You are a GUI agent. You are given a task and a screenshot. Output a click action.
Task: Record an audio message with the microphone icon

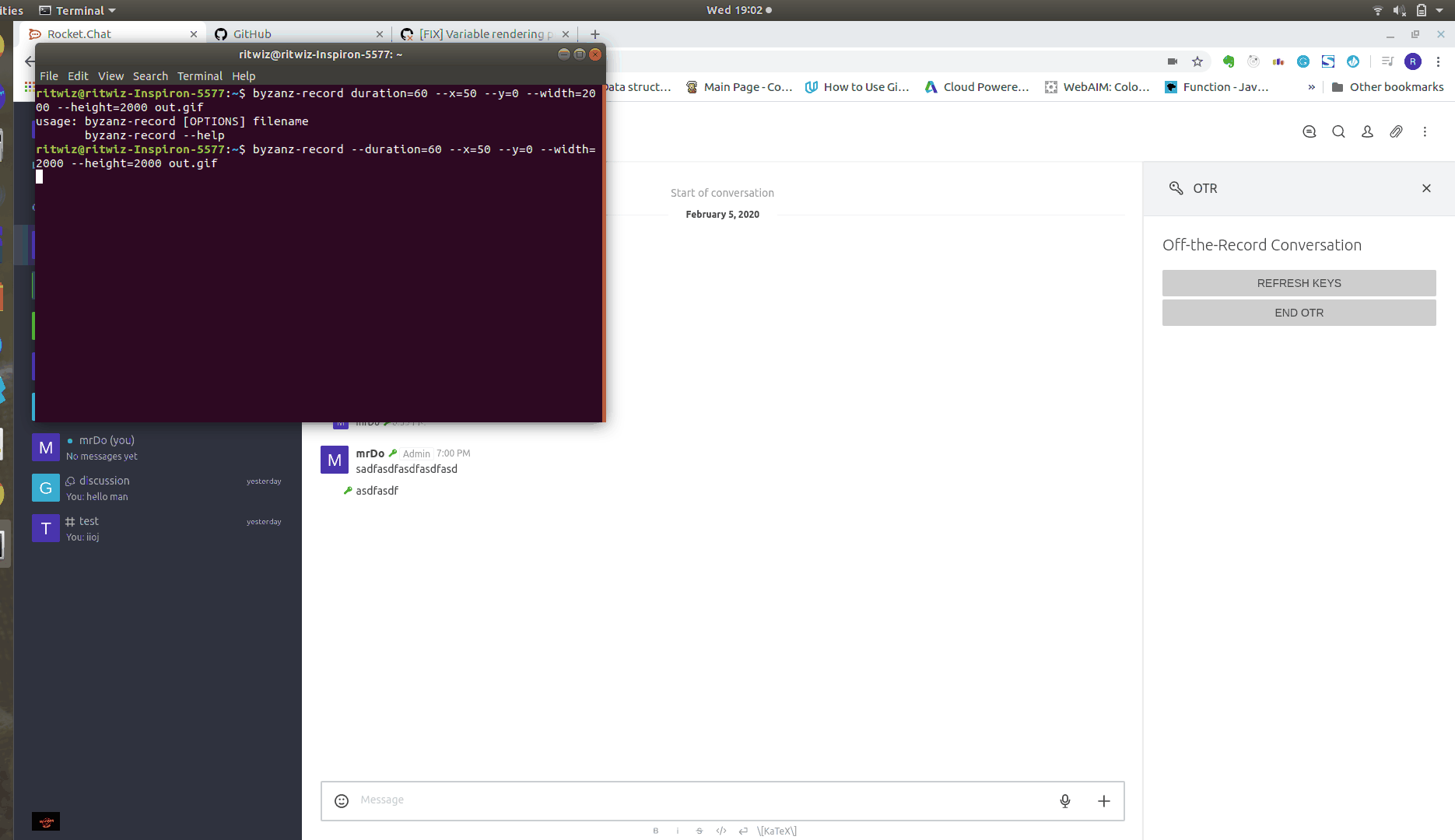tap(1064, 800)
